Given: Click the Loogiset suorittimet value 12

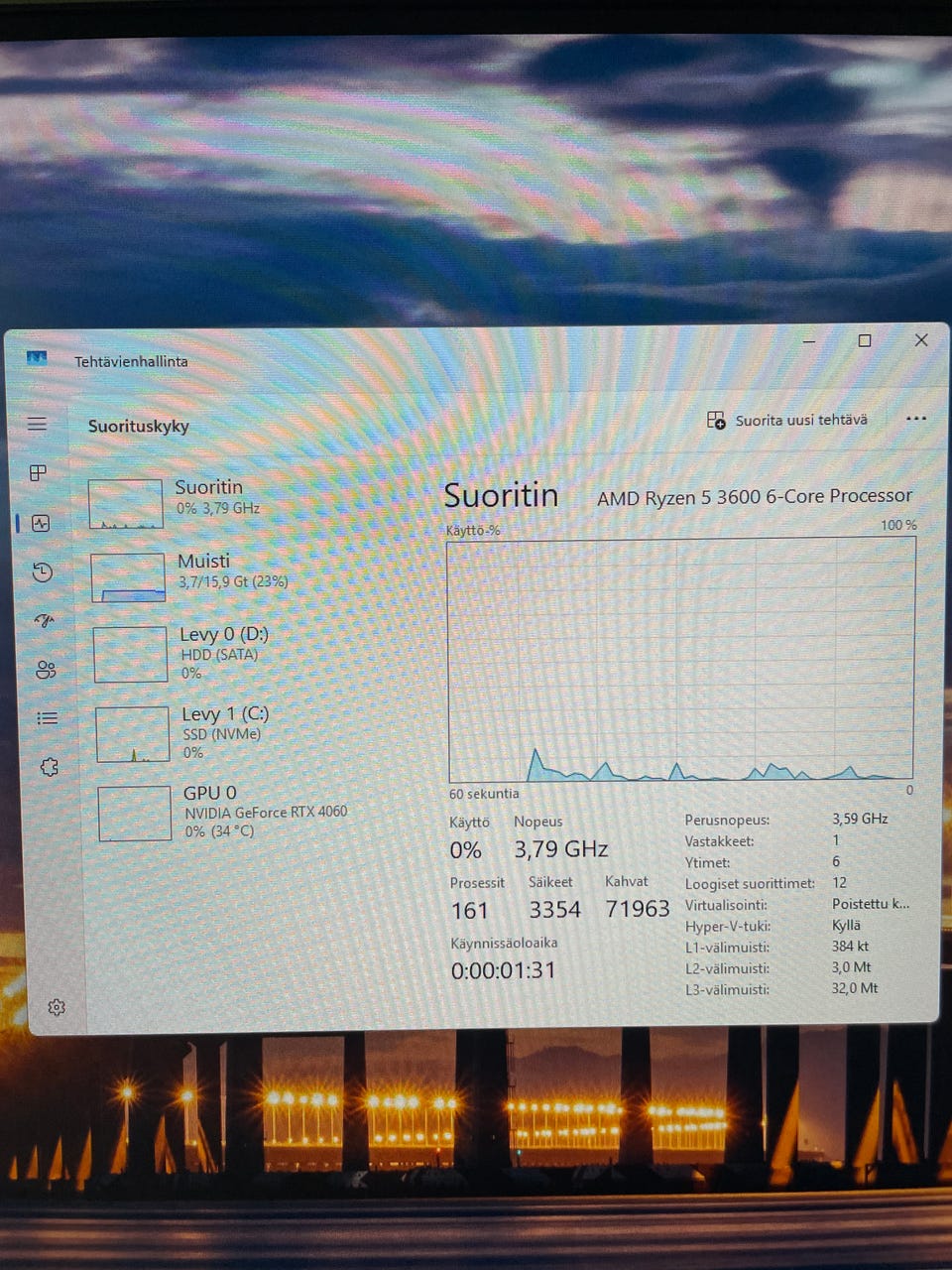Looking at the screenshot, I should [839, 882].
